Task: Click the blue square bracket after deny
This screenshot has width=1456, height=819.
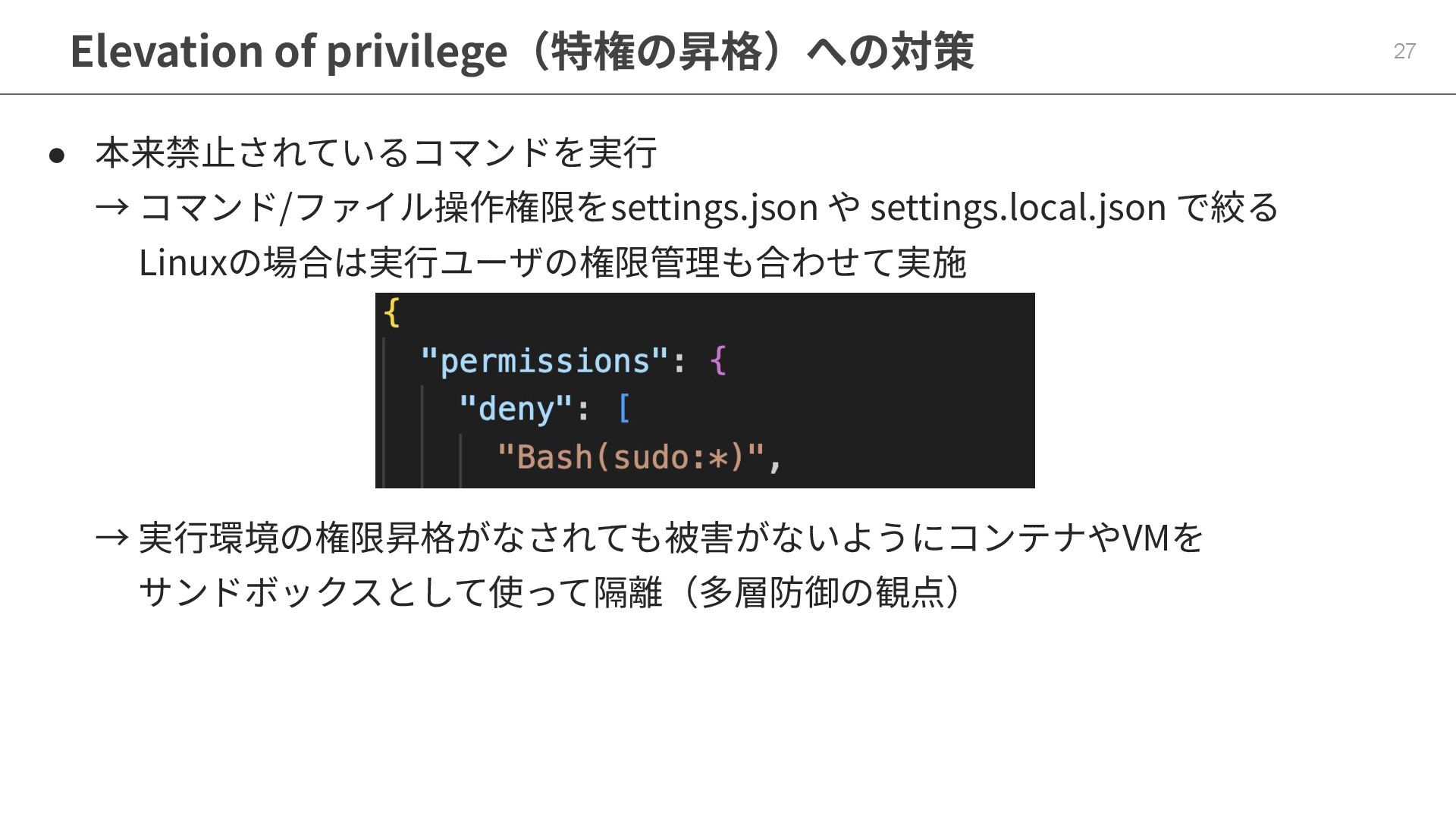Action: pyautogui.click(x=623, y=409)
